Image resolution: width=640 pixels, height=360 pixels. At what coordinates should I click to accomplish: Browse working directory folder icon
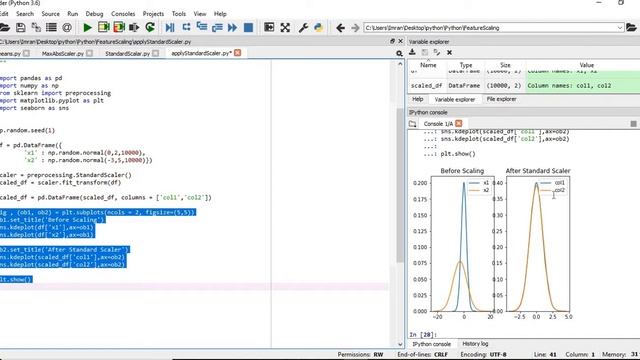(631, 28)
